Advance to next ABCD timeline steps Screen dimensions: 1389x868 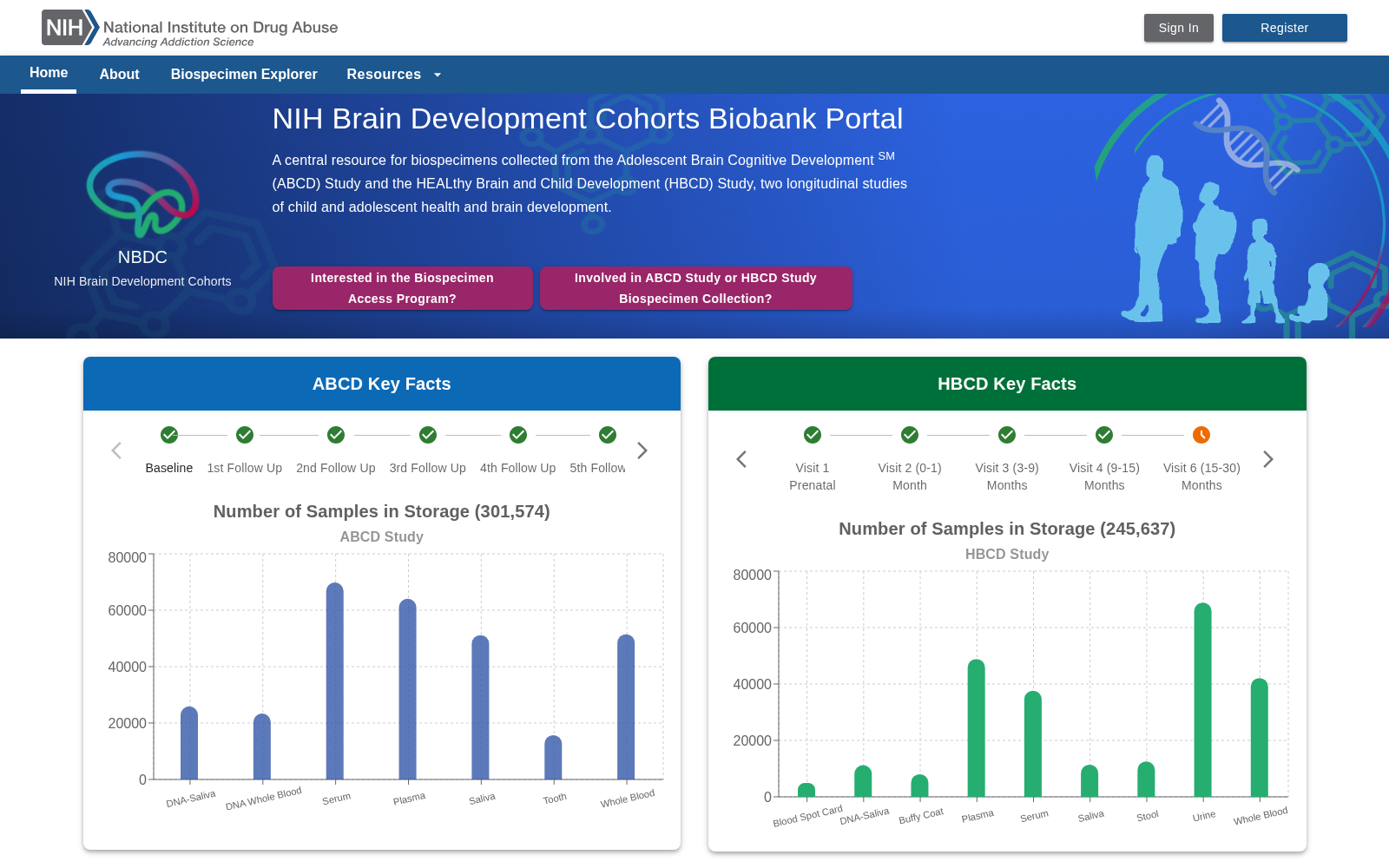(642, 450)
